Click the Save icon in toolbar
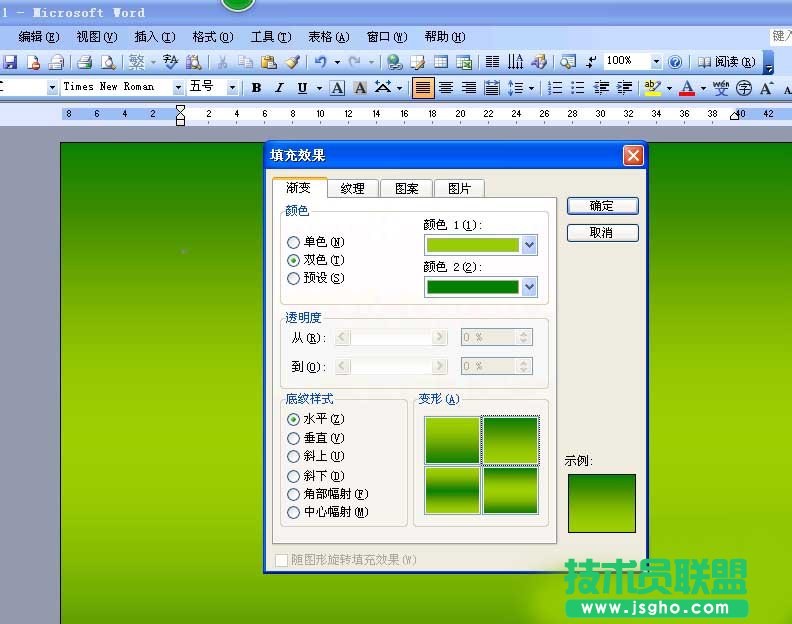 point(10,62)
